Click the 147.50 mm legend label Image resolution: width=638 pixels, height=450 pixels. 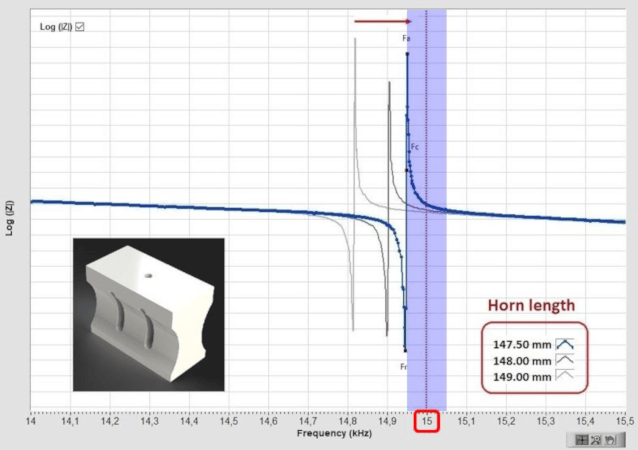click(522, 345)
